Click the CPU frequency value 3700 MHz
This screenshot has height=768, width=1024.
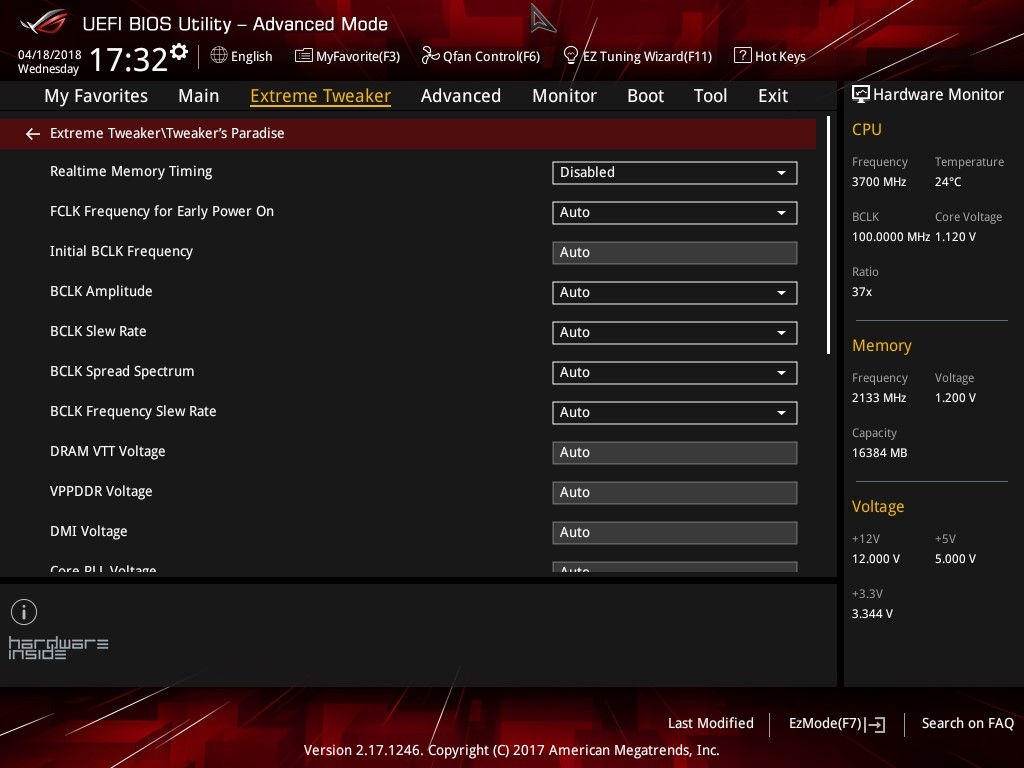coord(879,182)
